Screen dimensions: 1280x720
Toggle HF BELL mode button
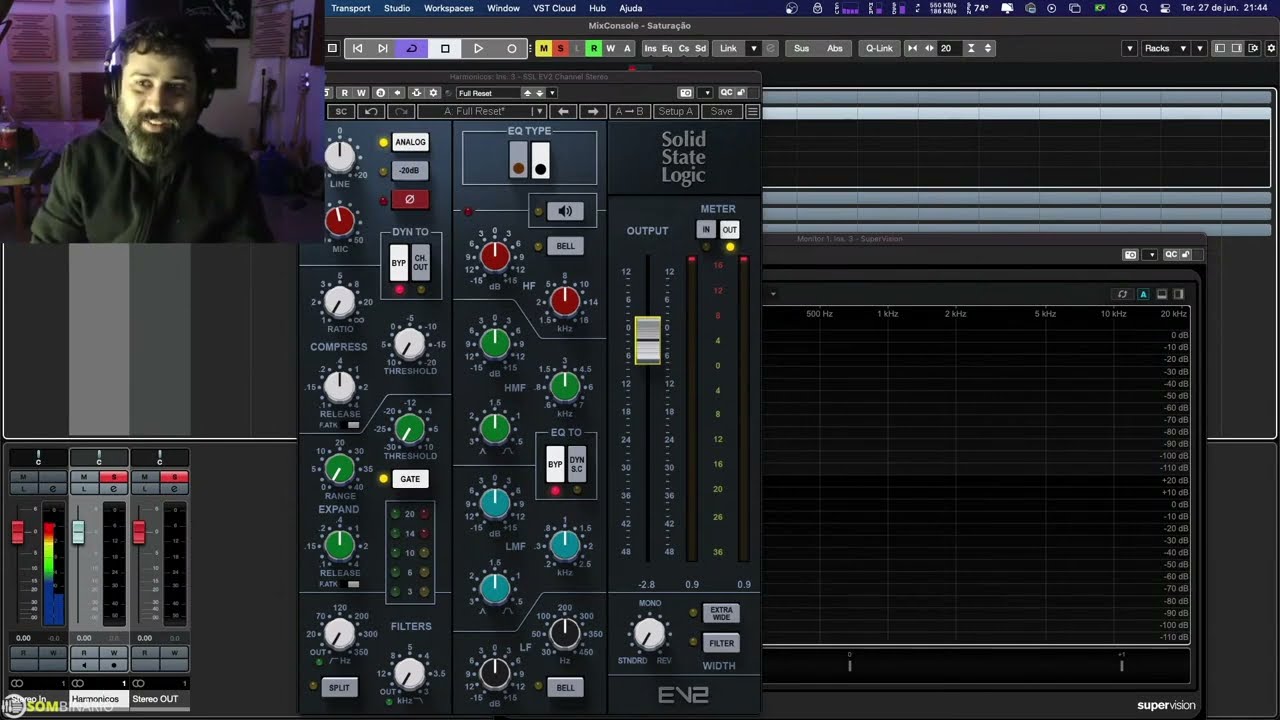[x=566, y=246]
